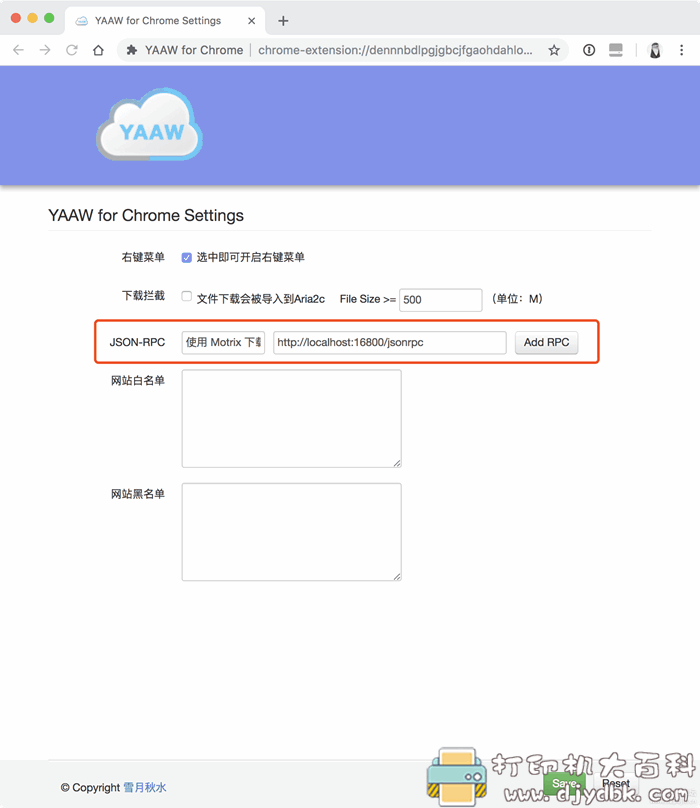Click the extension puzzle icon in address bar
This screenshot has width=700, height=808.
[132, 50]
